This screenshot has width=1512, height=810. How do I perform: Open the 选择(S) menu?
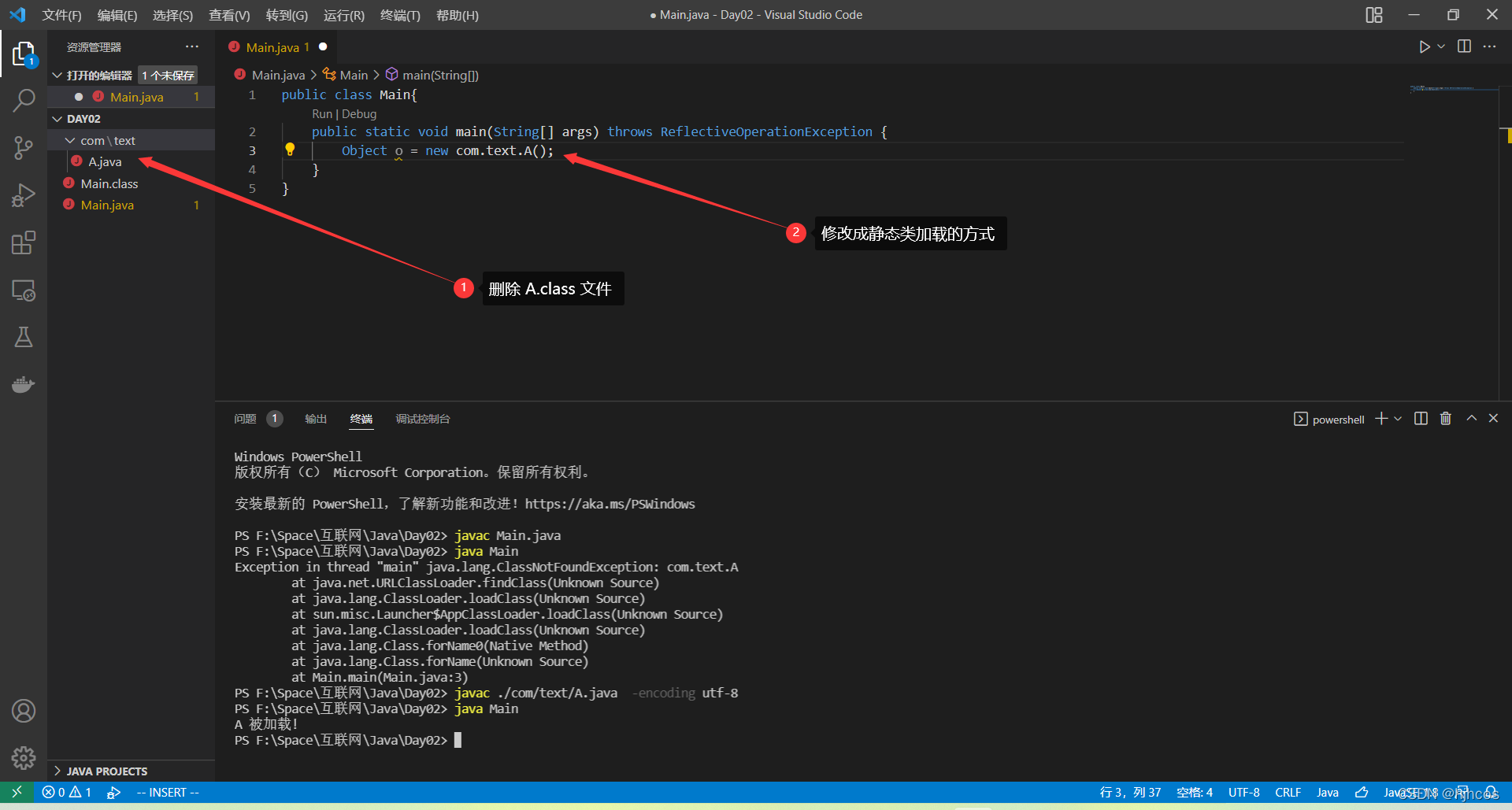pos(172,15)
